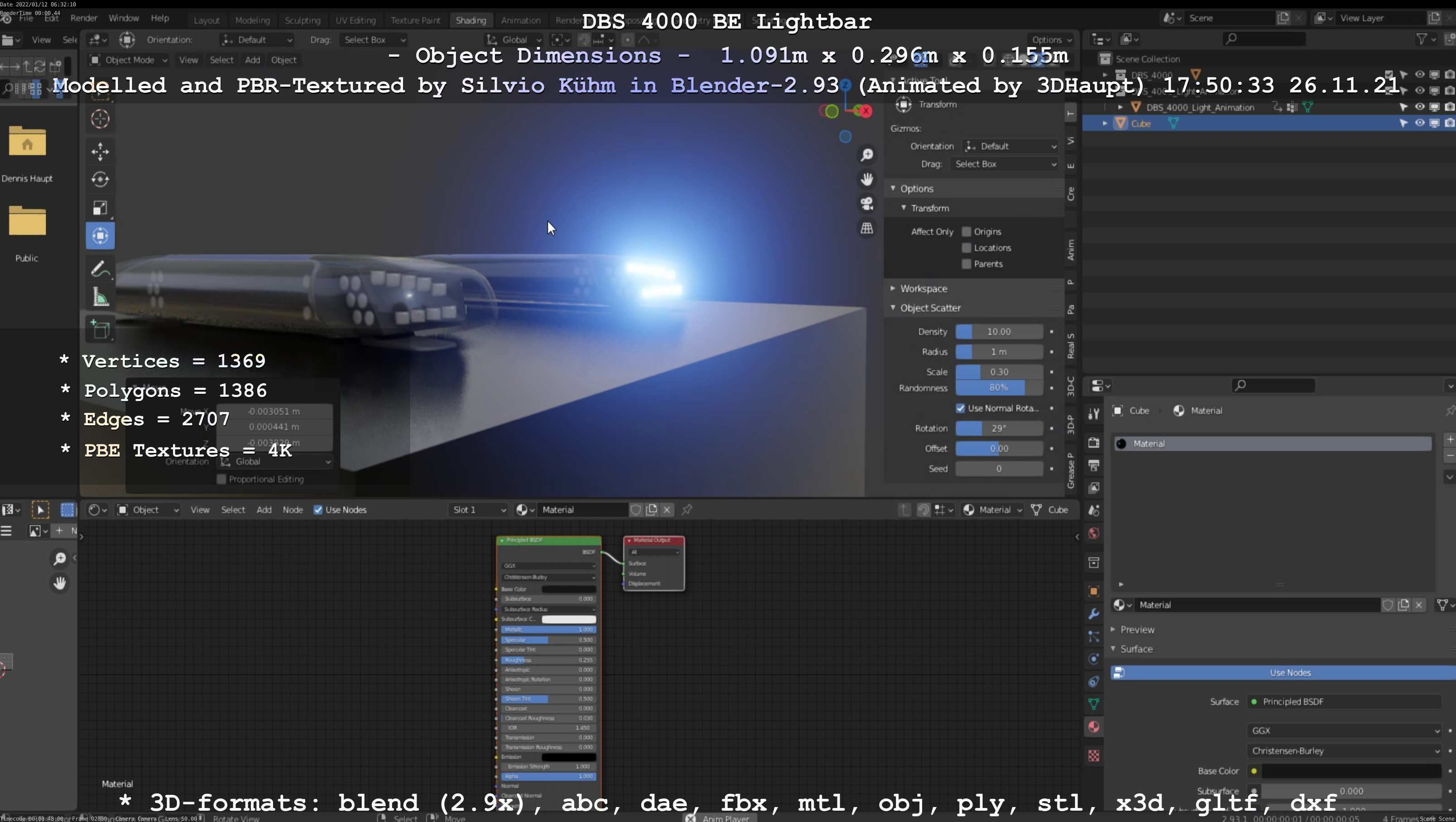The width and height of the screenshot is (1456, 822).
Task: Enable Affect Only Locations checkbox
Action: tap(966, 248)
